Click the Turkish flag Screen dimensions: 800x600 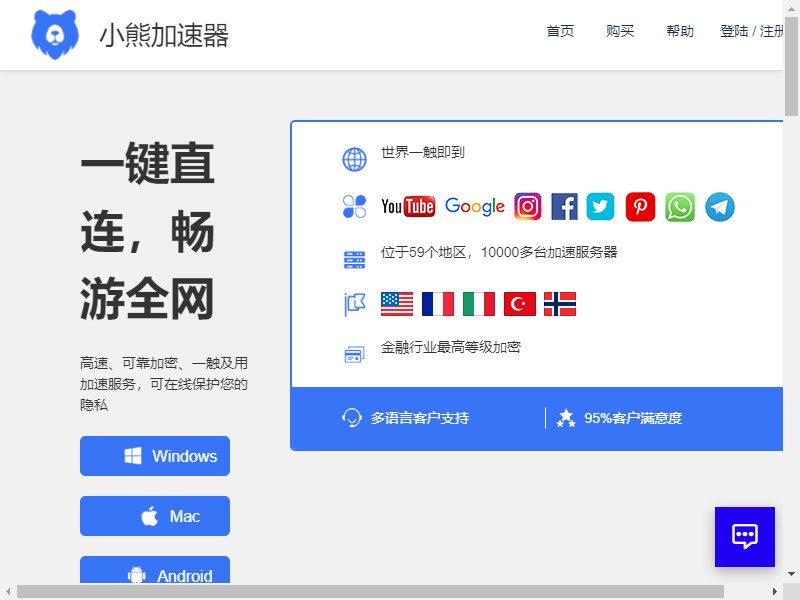point(519,304)
